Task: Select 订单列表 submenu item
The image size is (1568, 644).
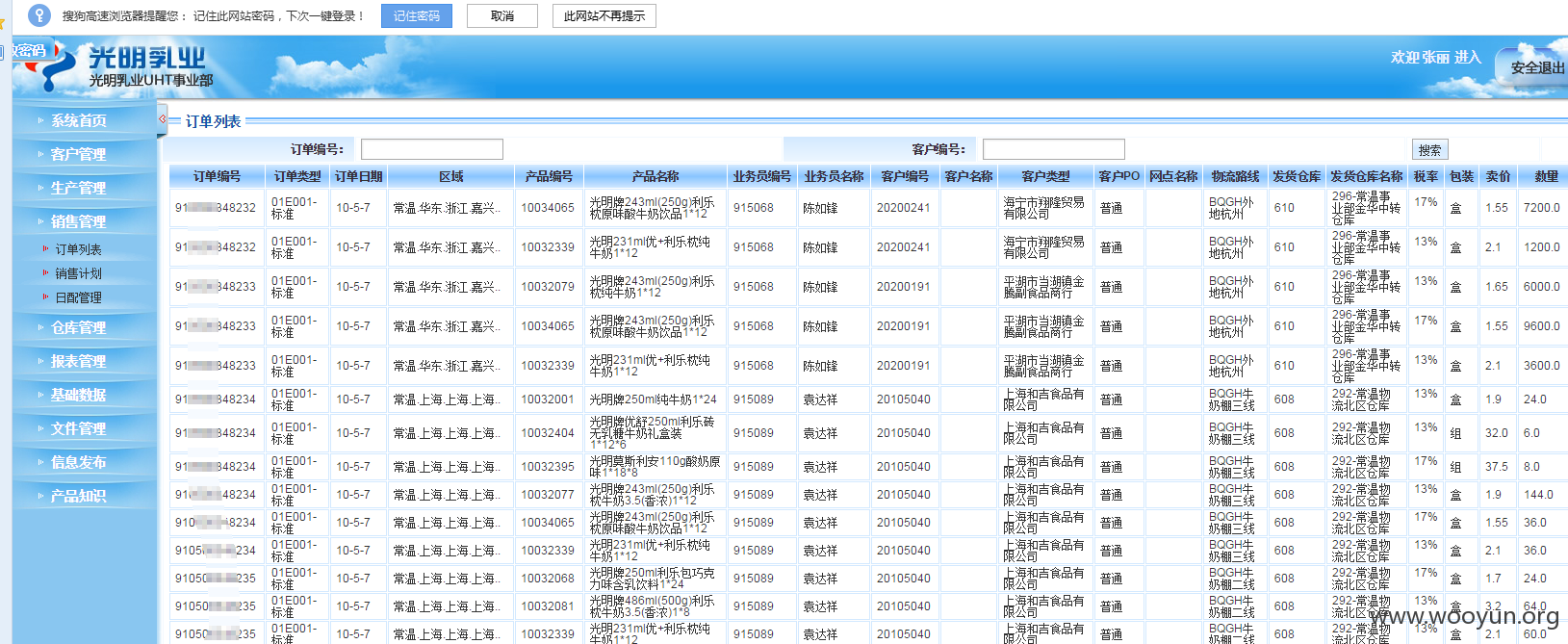Action: [x=78, y=249]
